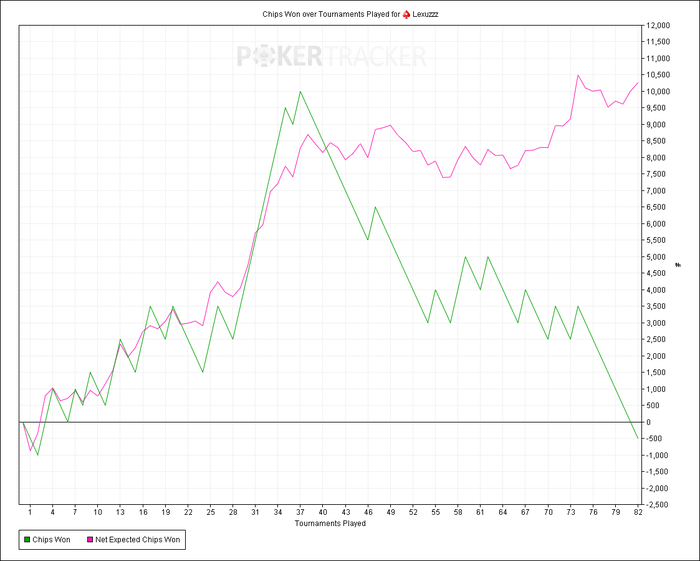Click the -1,000 y-axis value
Screen dimensions: 700x561
click(x=658, y=455)
